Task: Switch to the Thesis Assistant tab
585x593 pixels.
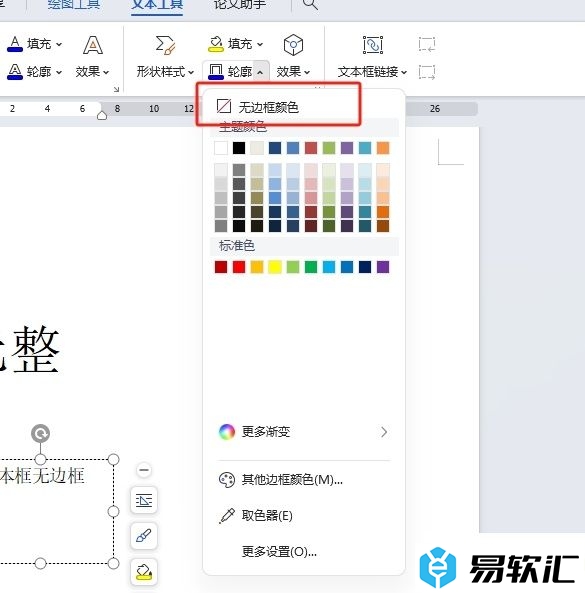Action: click(240, 5)
